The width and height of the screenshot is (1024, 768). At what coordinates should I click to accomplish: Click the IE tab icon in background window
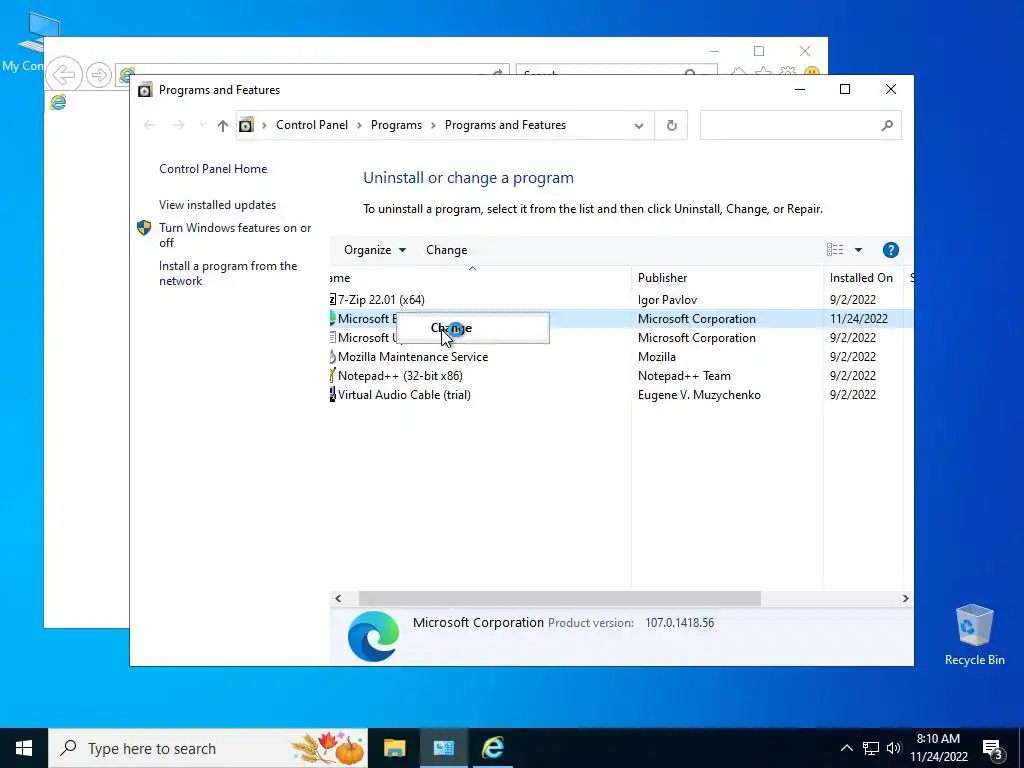(x=58, y=102)
